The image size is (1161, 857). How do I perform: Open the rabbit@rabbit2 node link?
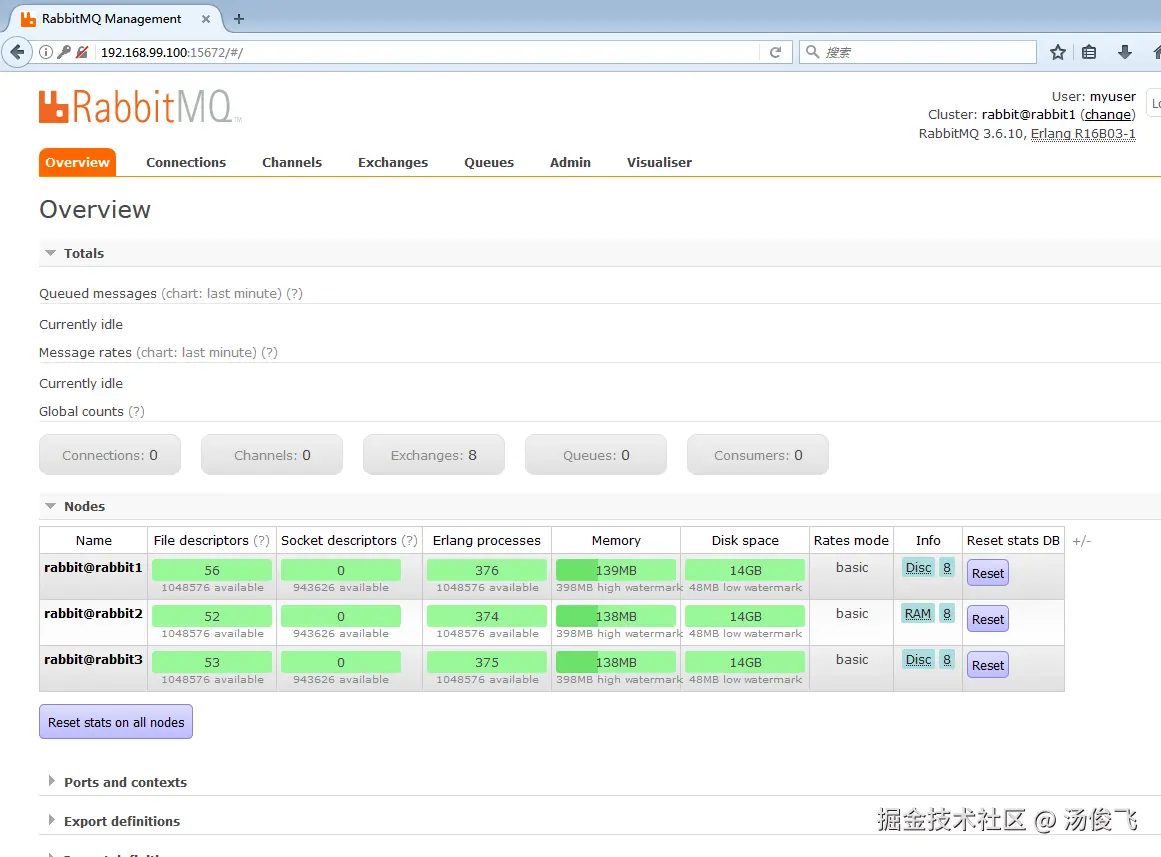pos(93,613)
